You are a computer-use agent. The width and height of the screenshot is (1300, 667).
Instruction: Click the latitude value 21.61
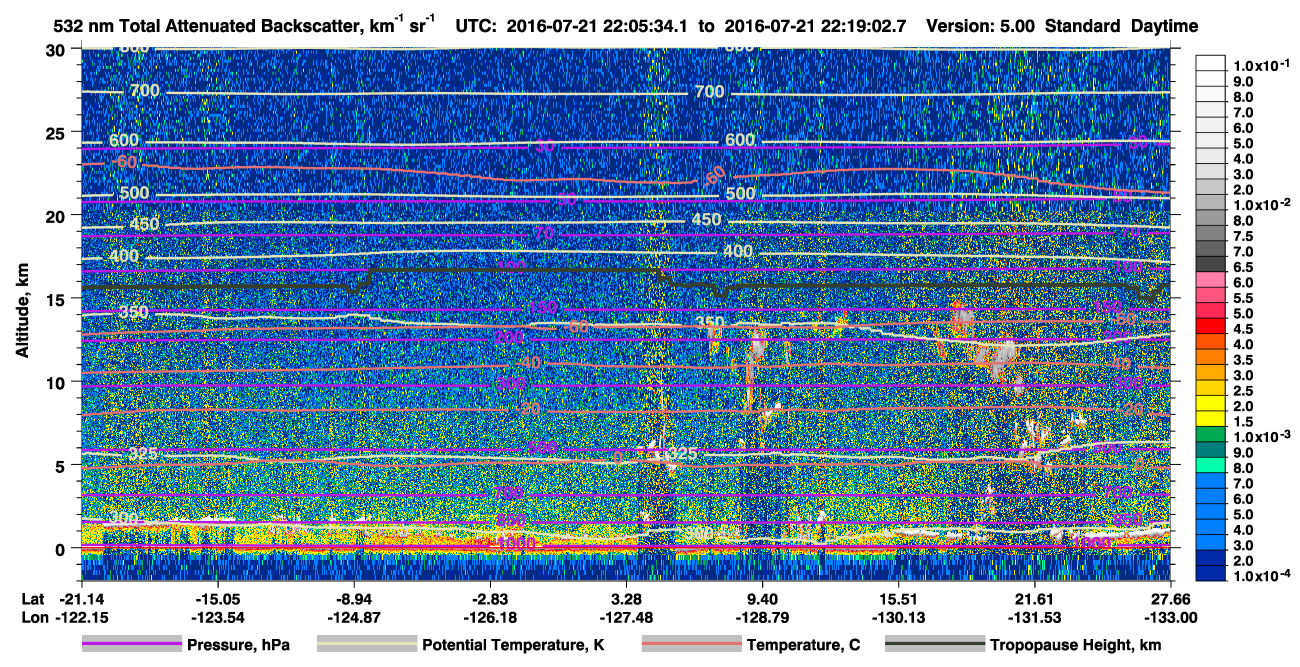(1035, 598)
